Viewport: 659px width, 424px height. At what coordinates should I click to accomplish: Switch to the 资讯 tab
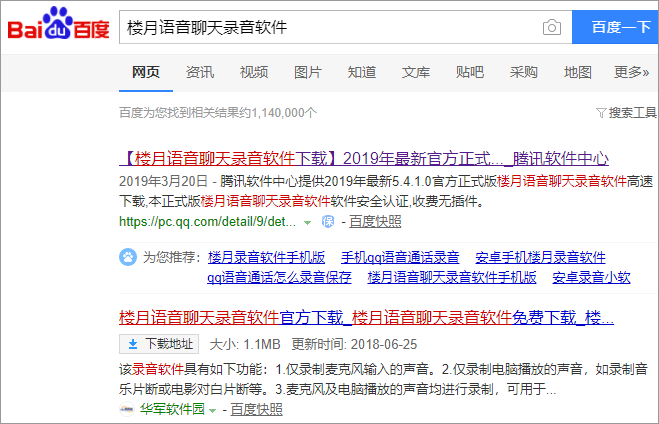[200, 72]
